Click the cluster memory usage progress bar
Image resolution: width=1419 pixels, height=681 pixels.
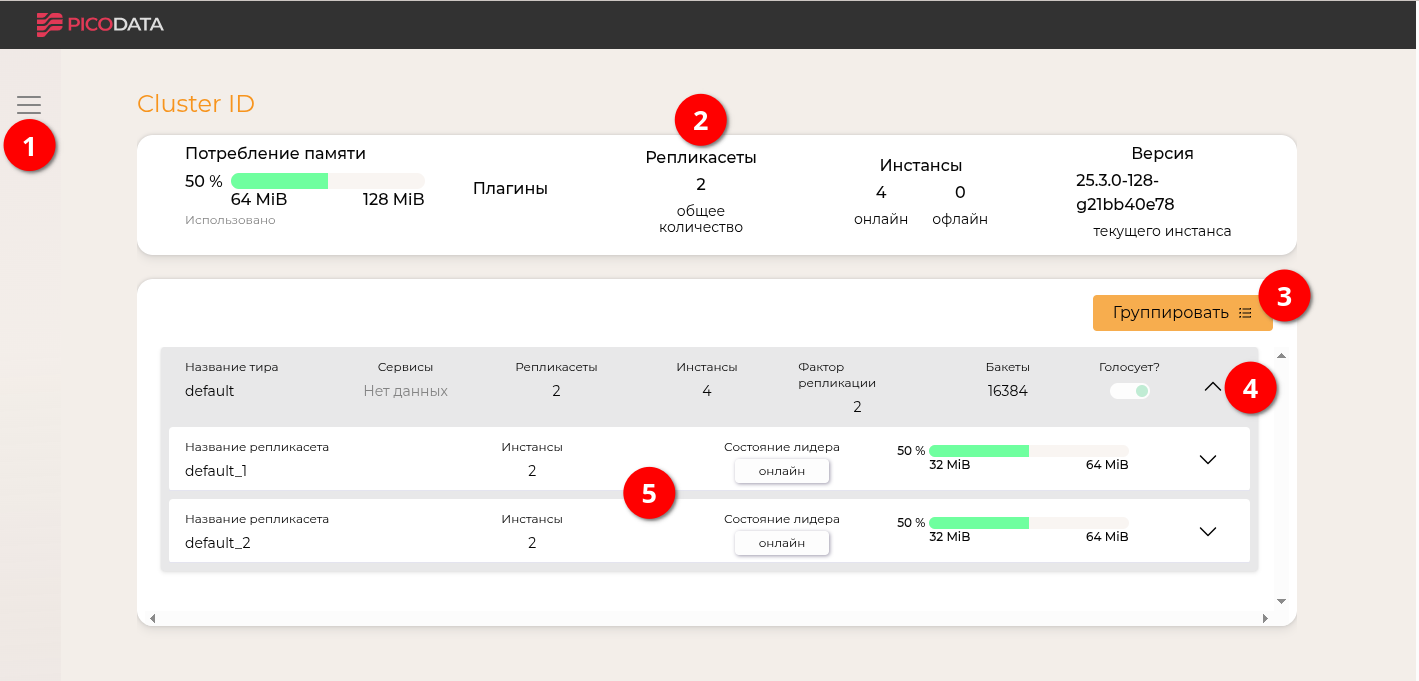[x=327, y=181]
